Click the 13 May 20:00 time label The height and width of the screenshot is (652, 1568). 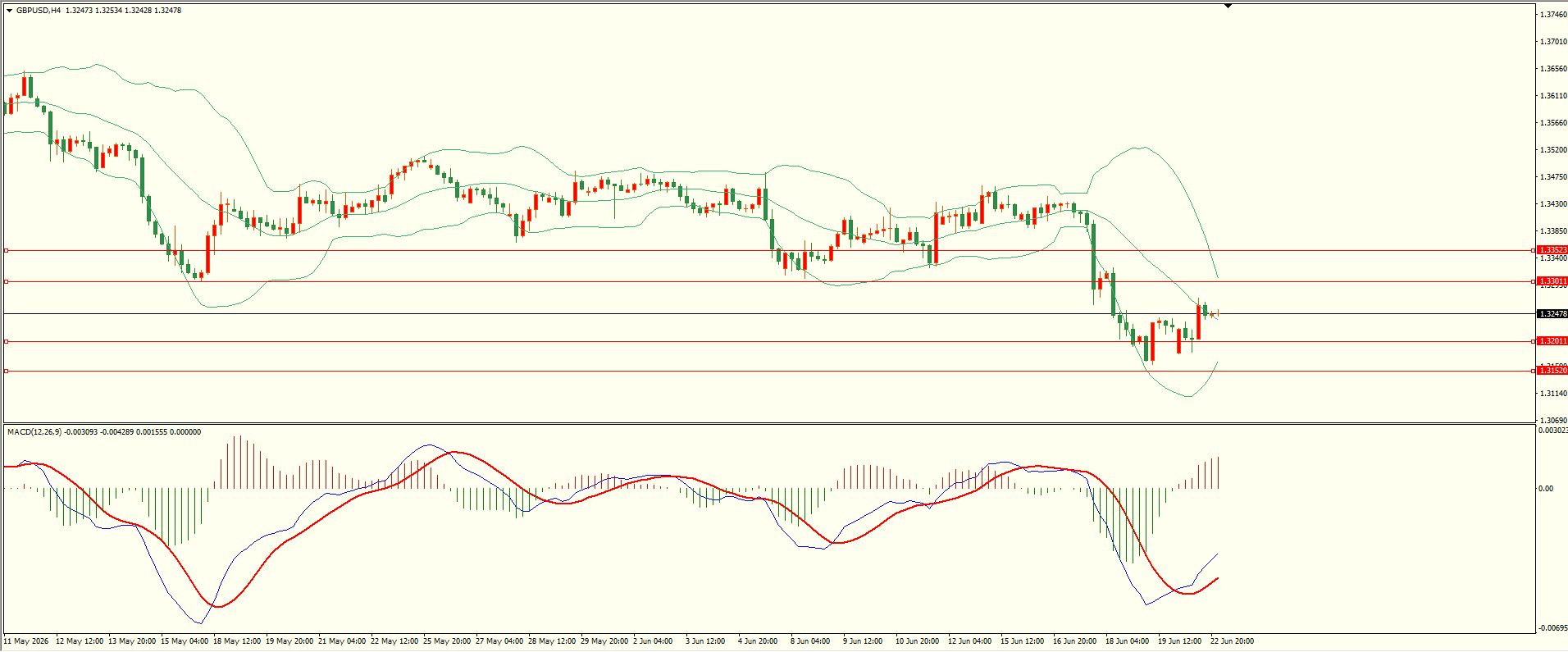click(x=132, y=641)
